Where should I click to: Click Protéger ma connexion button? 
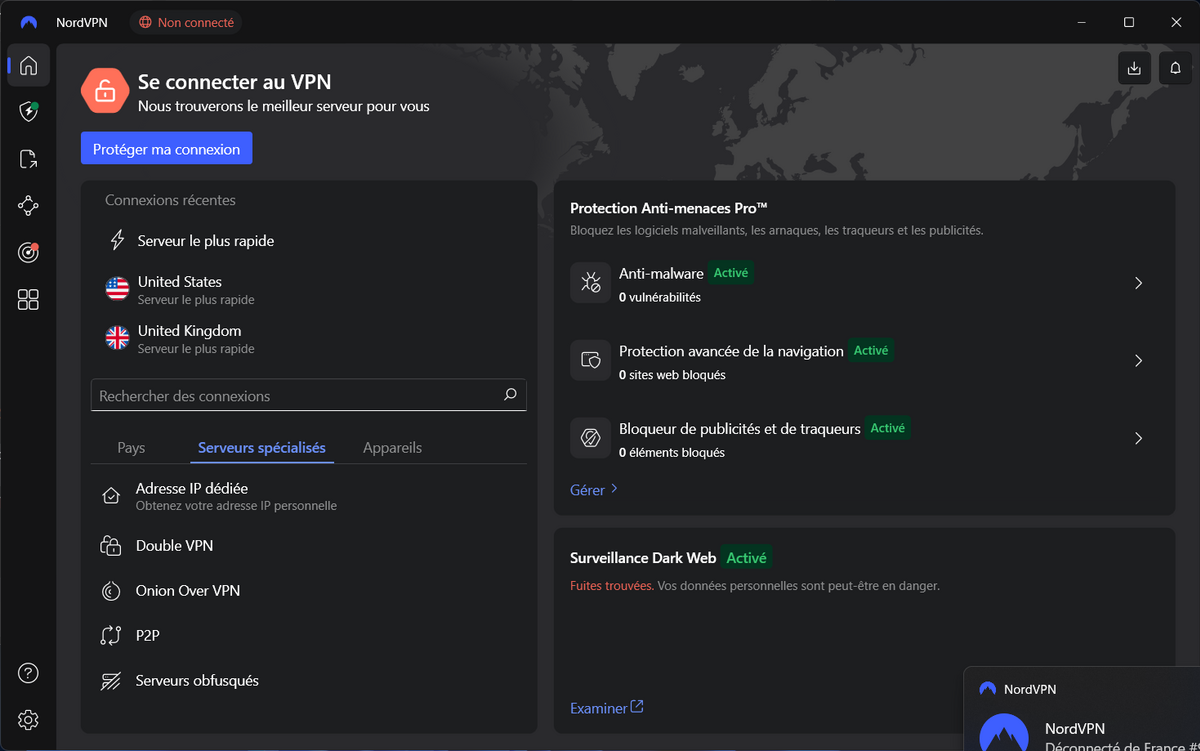(x=166, y=147)
